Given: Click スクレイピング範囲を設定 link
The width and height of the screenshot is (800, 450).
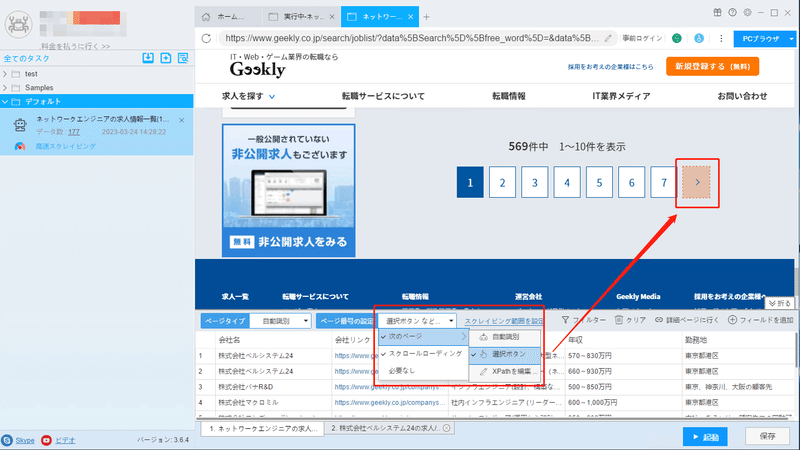Looking at the screenshot, I should click(504, 321).
